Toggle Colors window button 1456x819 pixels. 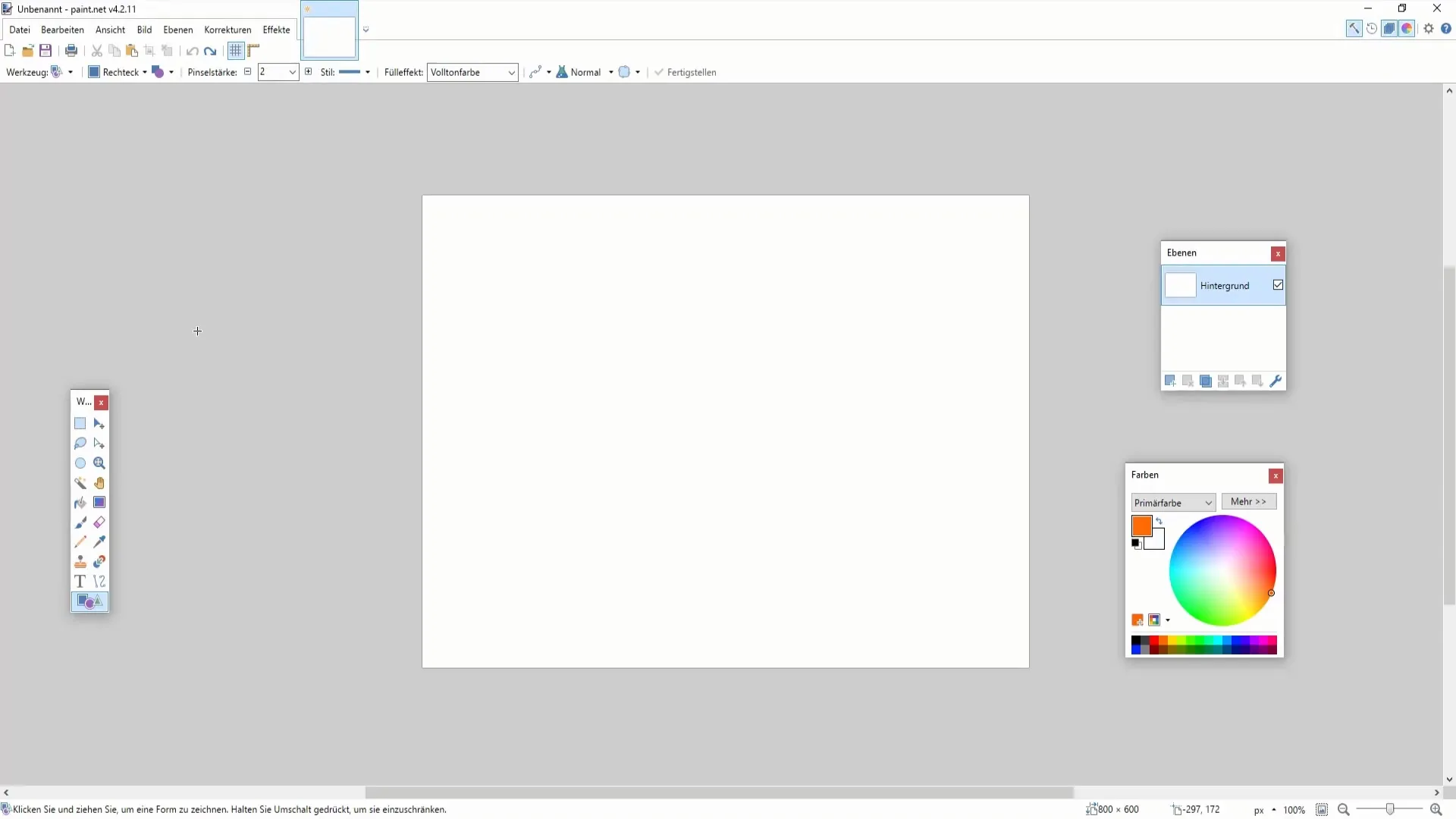pos(1407,29)
